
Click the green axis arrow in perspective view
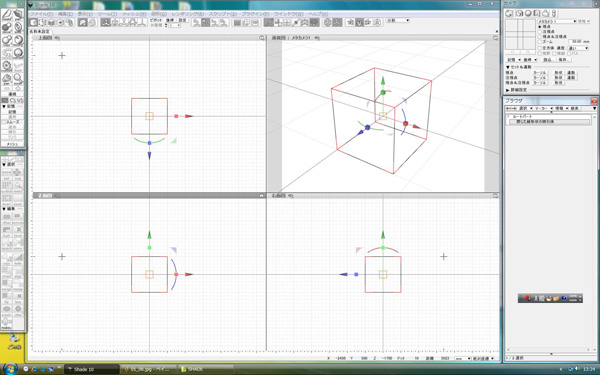(x=383, y=80)
